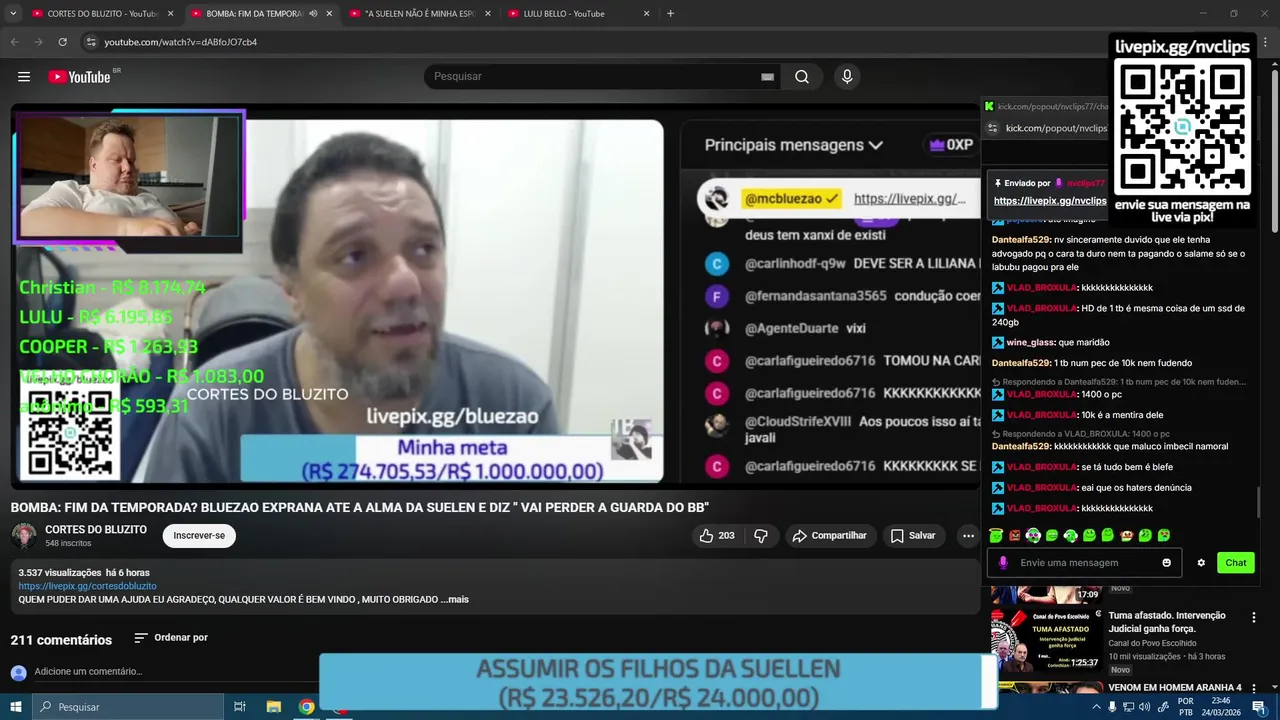The width and height of the screenshot is (1280, 720).
Task: Switch to the A SUELEN NÃO É MINHA tab
Action: (x=420, y=14)
